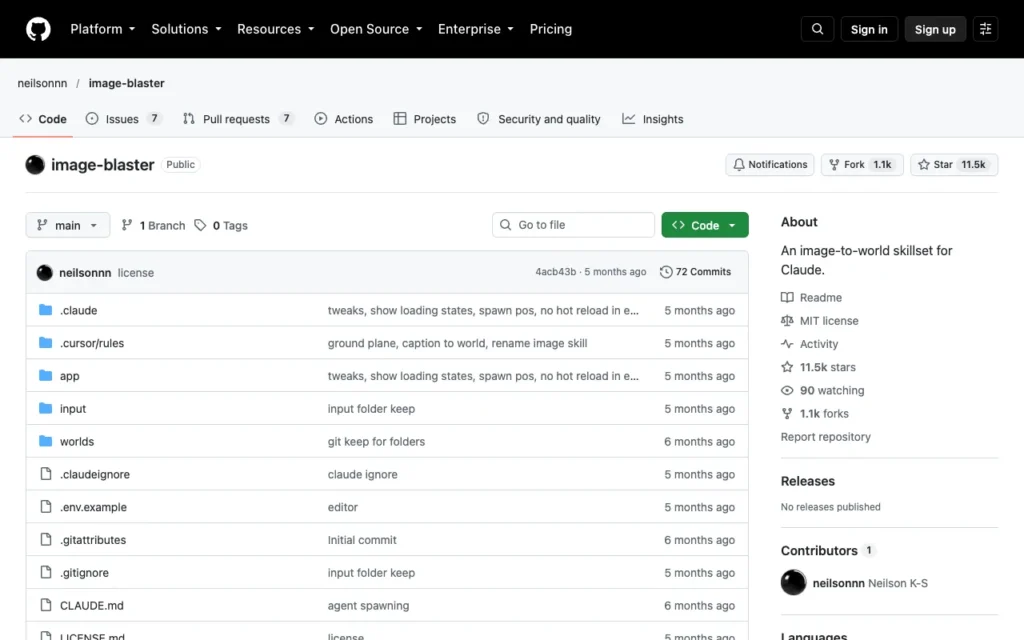Open the .cursor/rules folder icon
Image resolution: width=1024 pixels, height=640 pixels.
pos(45,342)
